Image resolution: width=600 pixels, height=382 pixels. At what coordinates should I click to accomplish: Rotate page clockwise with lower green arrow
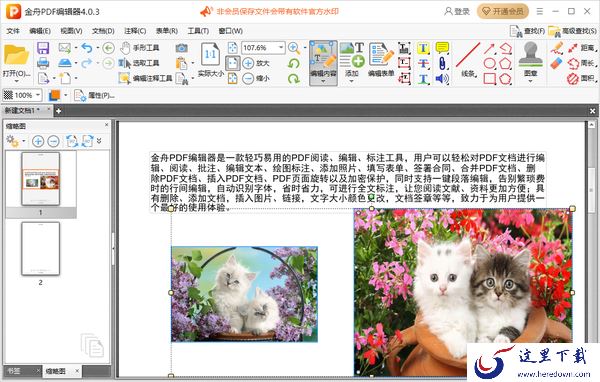coord(294,79)
